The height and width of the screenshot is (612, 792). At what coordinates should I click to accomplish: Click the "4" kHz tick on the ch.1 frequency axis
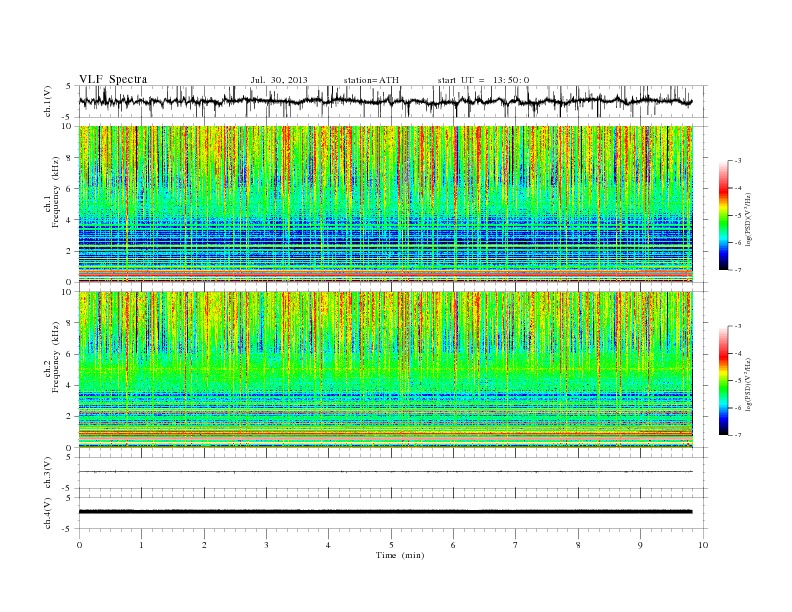tap(69, 220)
